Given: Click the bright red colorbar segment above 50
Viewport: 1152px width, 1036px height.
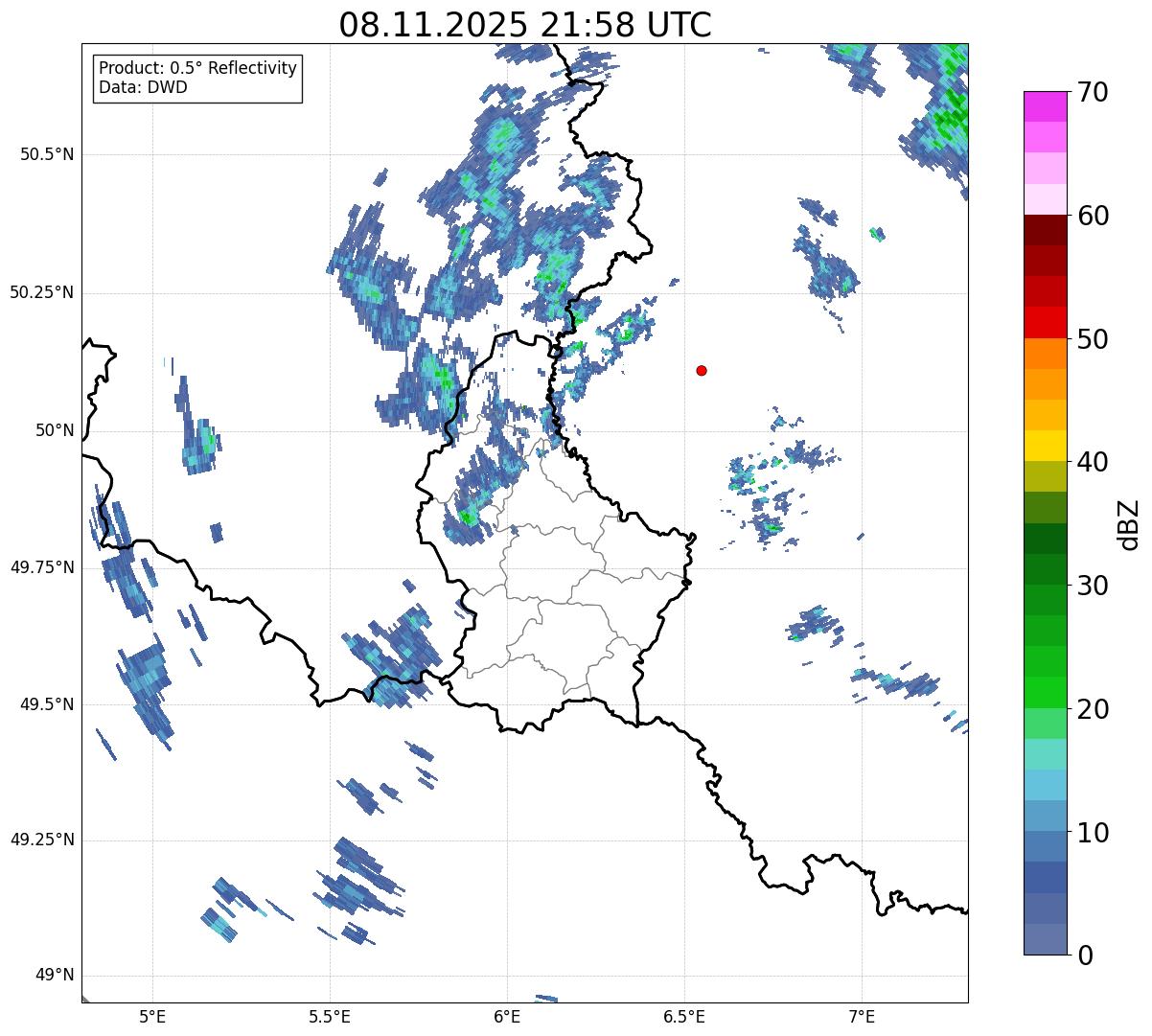Looking at the screenshot, I should tap(1045, 322).
